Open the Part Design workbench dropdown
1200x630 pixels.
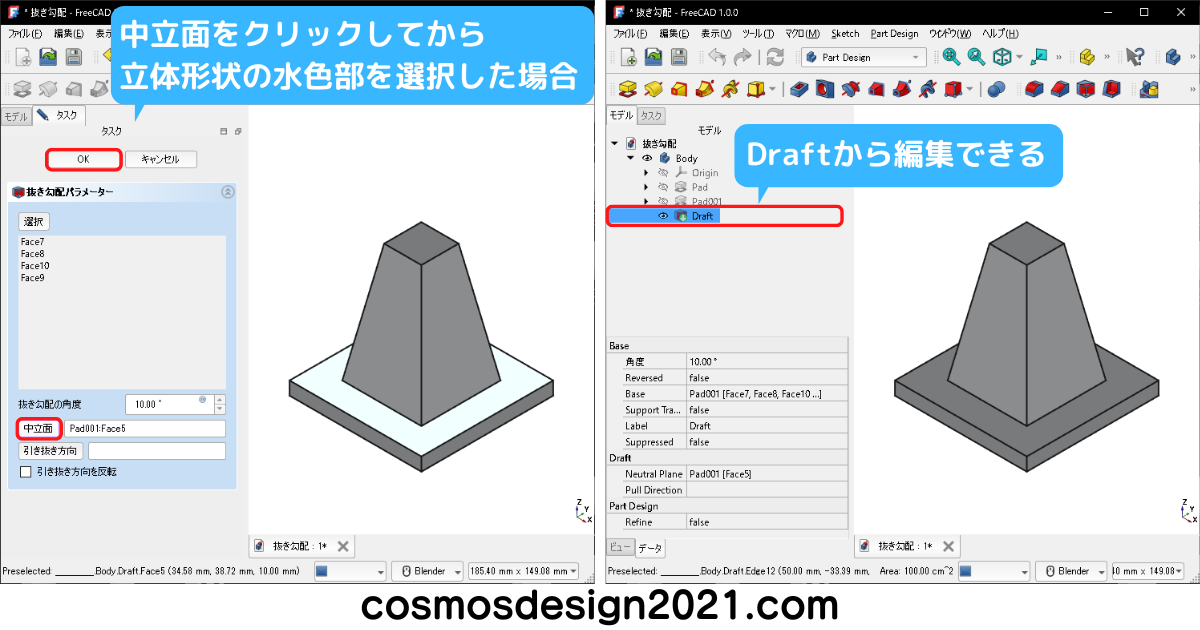863,57
